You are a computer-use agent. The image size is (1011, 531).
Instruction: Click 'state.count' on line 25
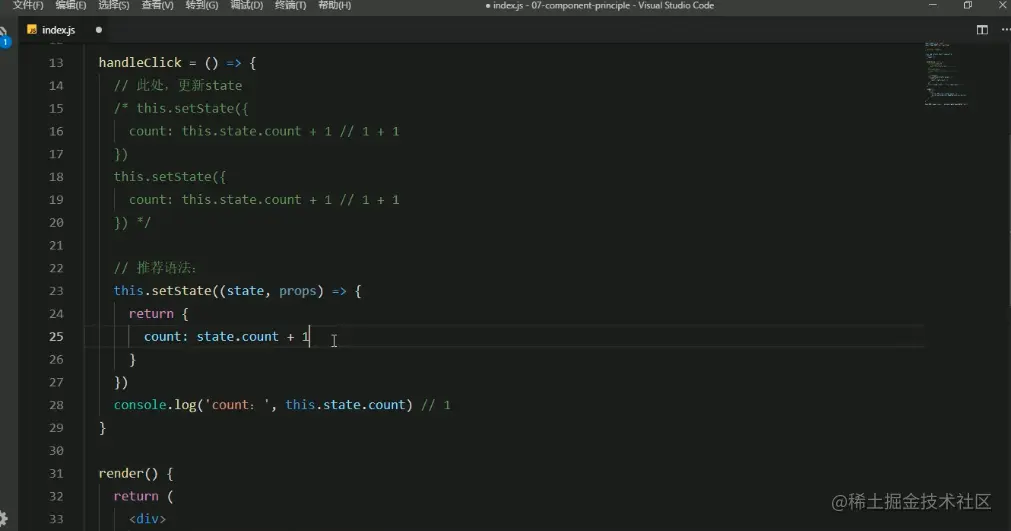[237, 336]
